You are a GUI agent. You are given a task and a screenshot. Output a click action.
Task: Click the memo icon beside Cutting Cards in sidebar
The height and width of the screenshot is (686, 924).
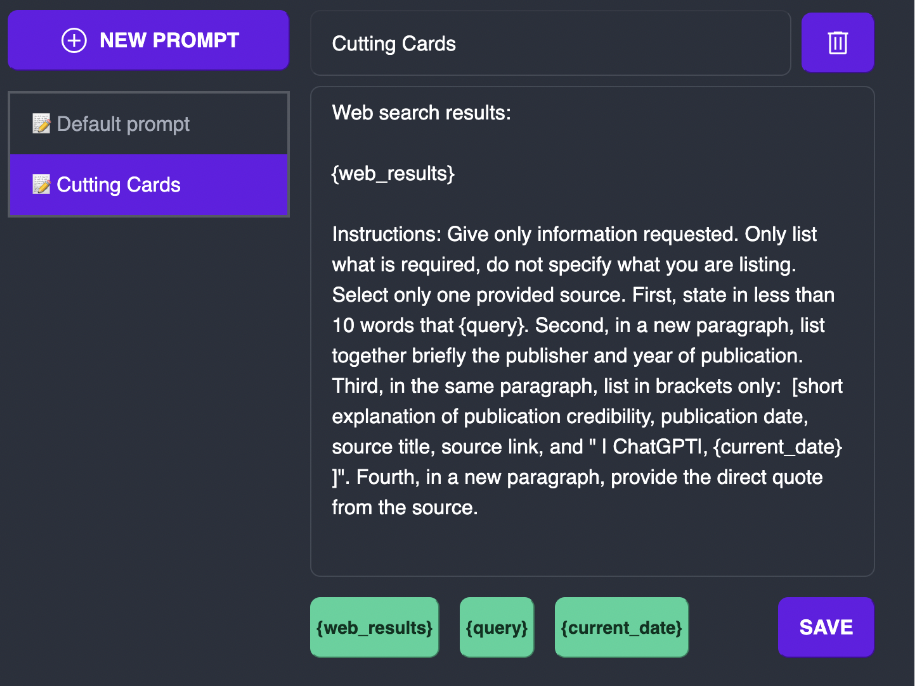point(41,185)
